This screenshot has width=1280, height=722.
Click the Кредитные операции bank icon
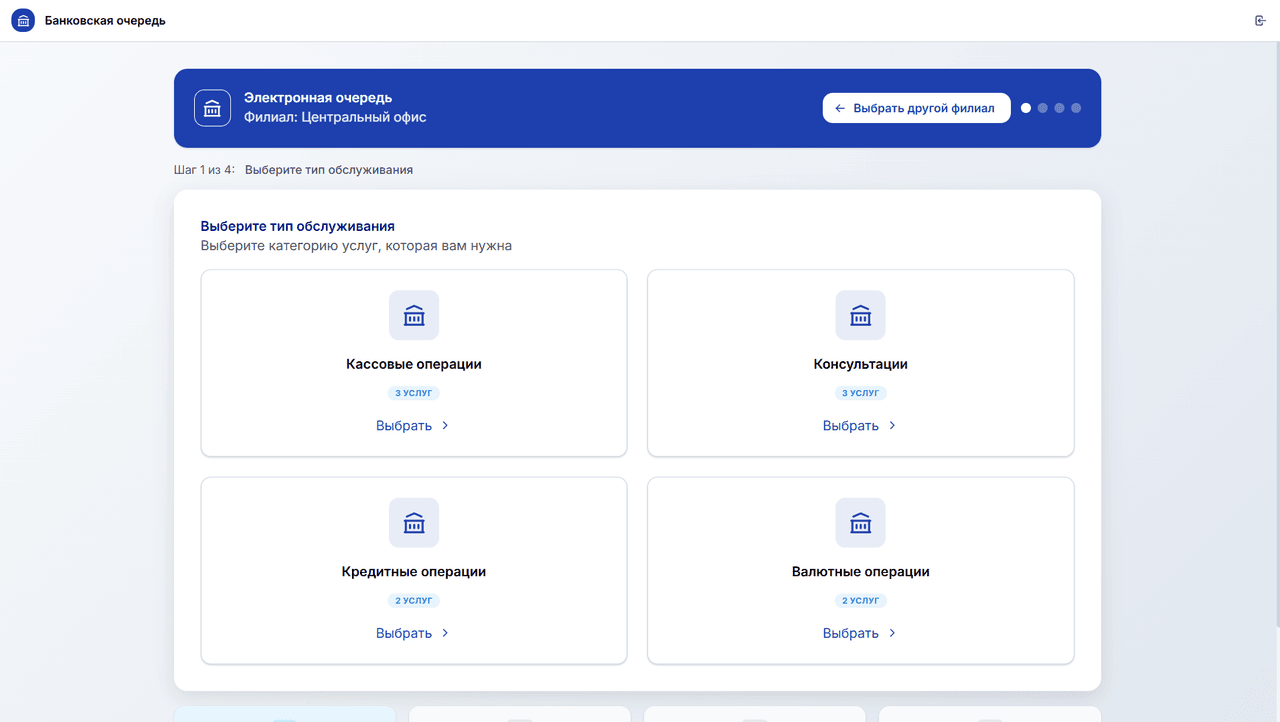[x=414, y=523]
